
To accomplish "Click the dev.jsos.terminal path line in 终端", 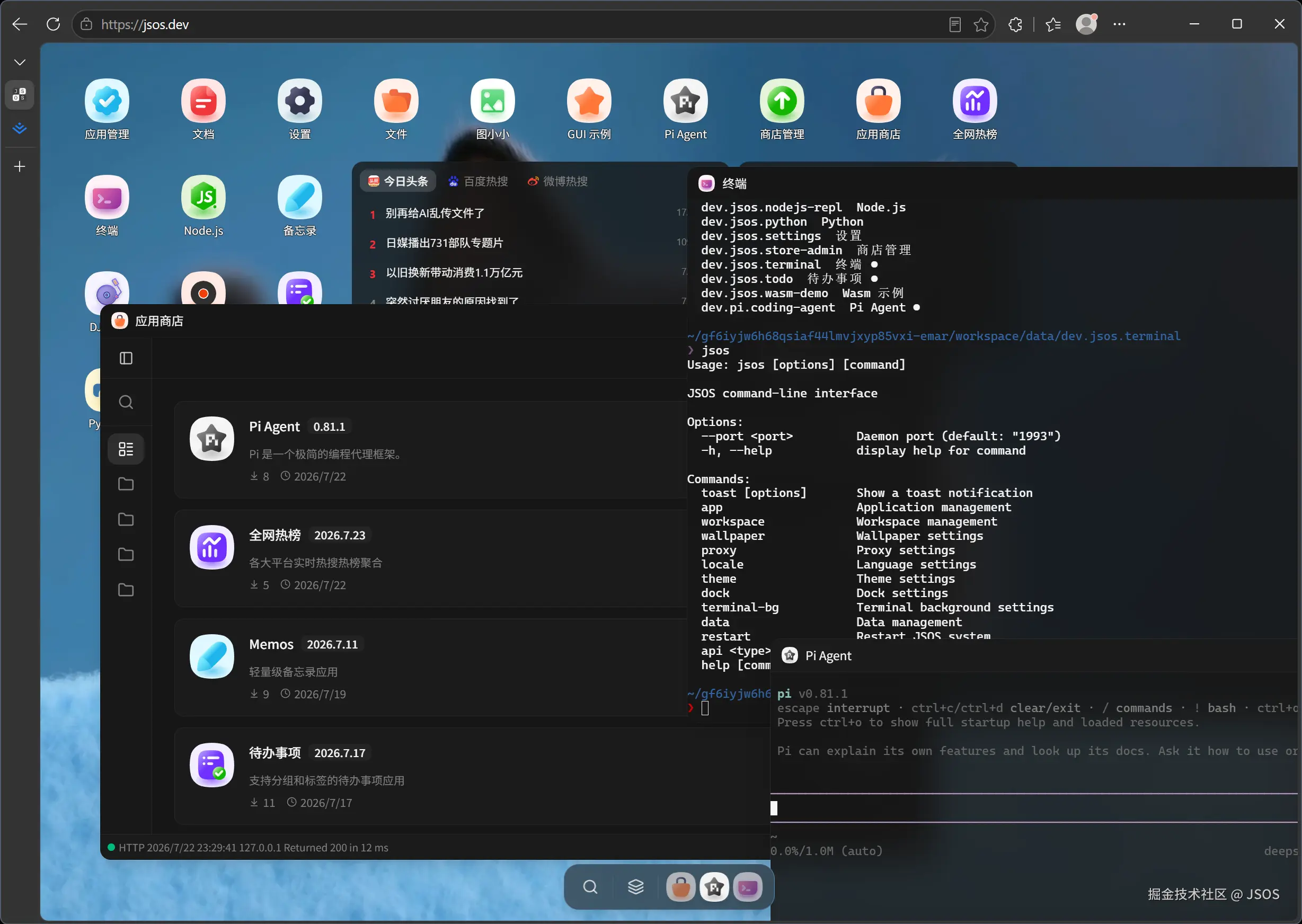I will 933,336.
